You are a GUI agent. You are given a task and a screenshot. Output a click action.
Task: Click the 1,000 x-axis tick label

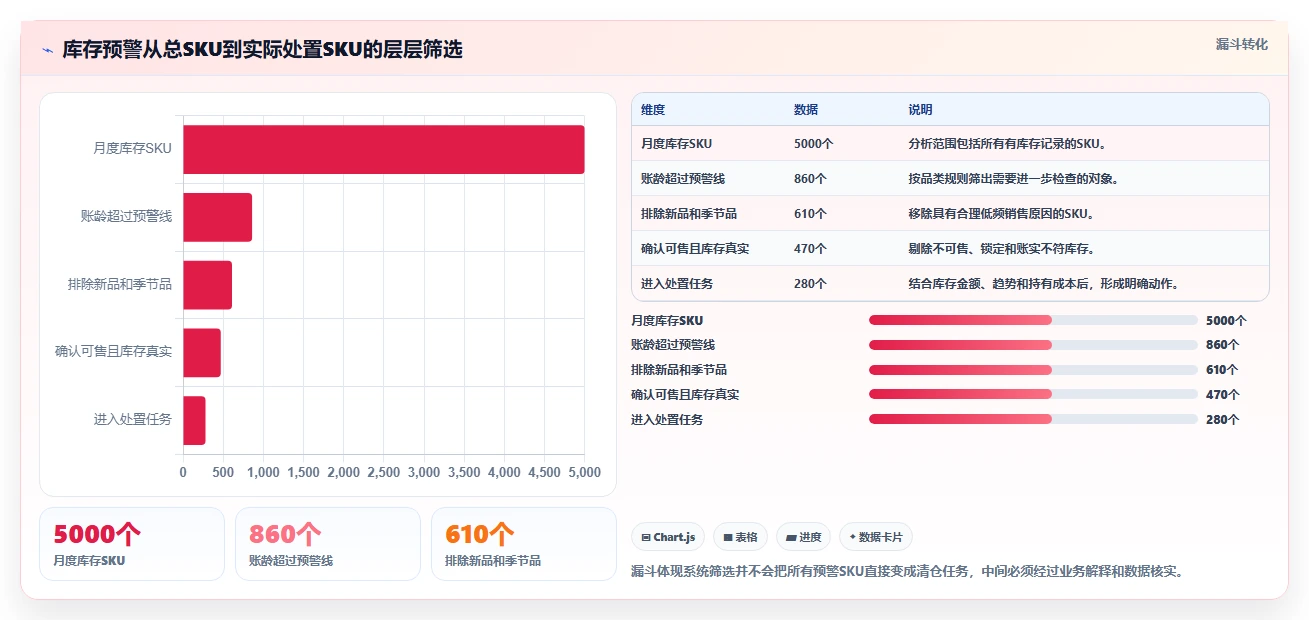tap(263, 471)
